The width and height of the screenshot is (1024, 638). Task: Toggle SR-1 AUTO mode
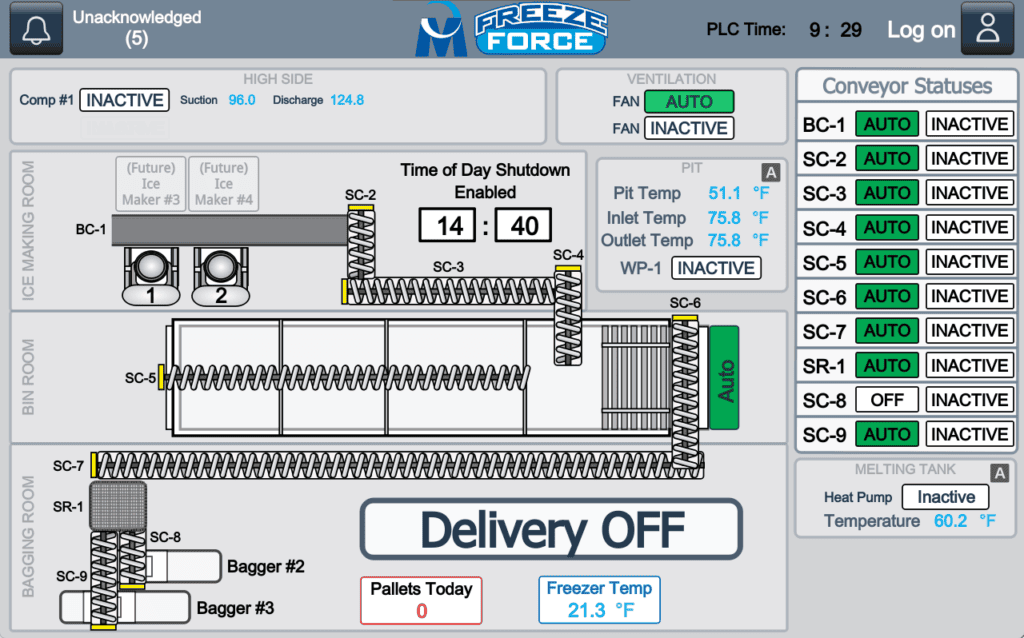[x=887, y=365]
